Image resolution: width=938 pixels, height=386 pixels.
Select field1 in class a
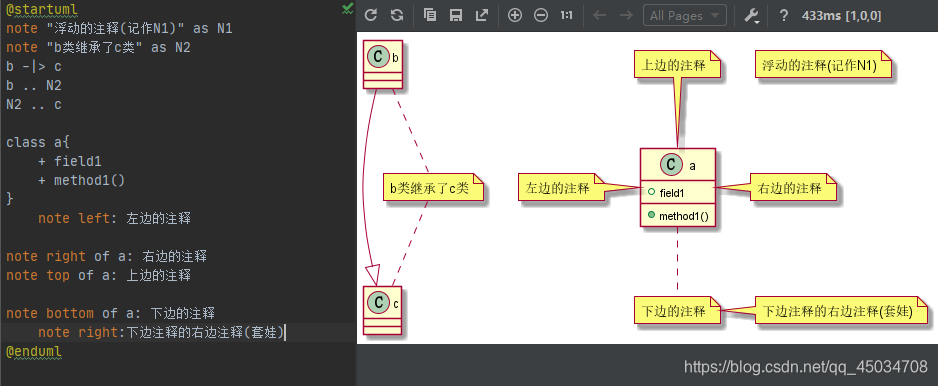(672, 193)
